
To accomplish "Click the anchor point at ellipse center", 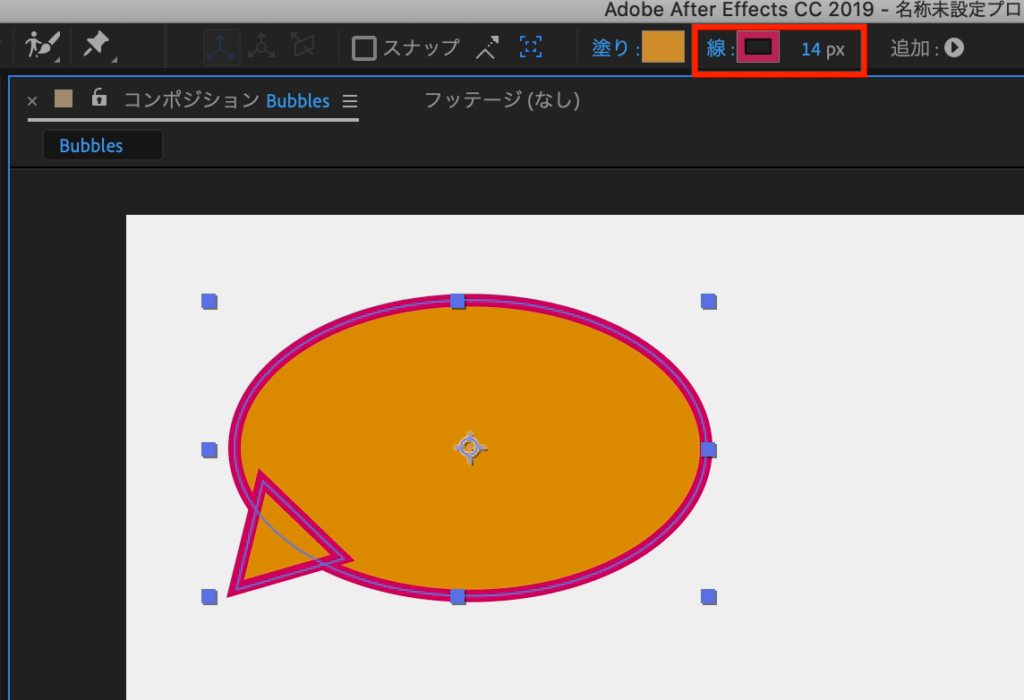I will tap(470, 448).
